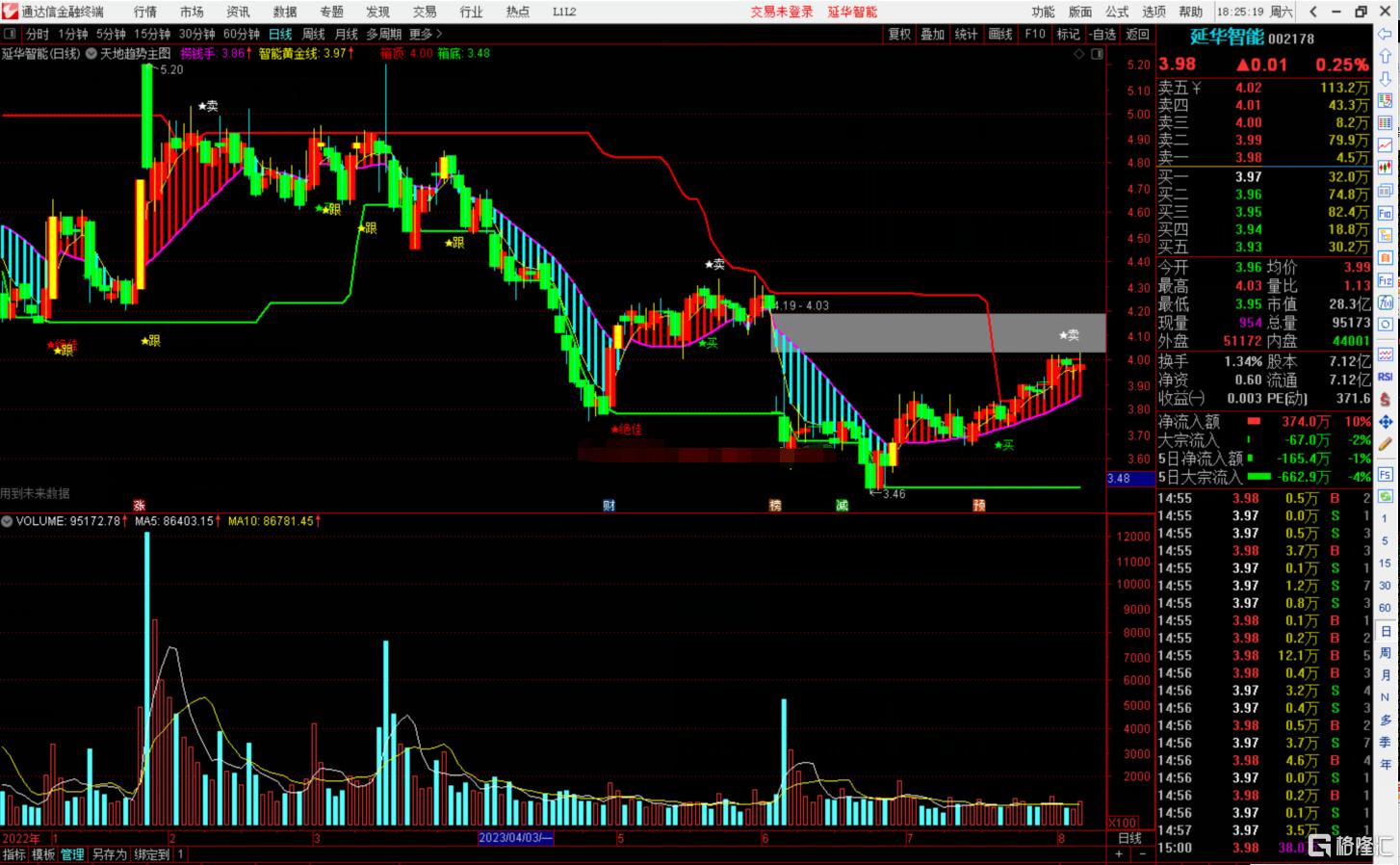
Task: Click the RSI icon in right sidebar
Action: coord(1386,377)
